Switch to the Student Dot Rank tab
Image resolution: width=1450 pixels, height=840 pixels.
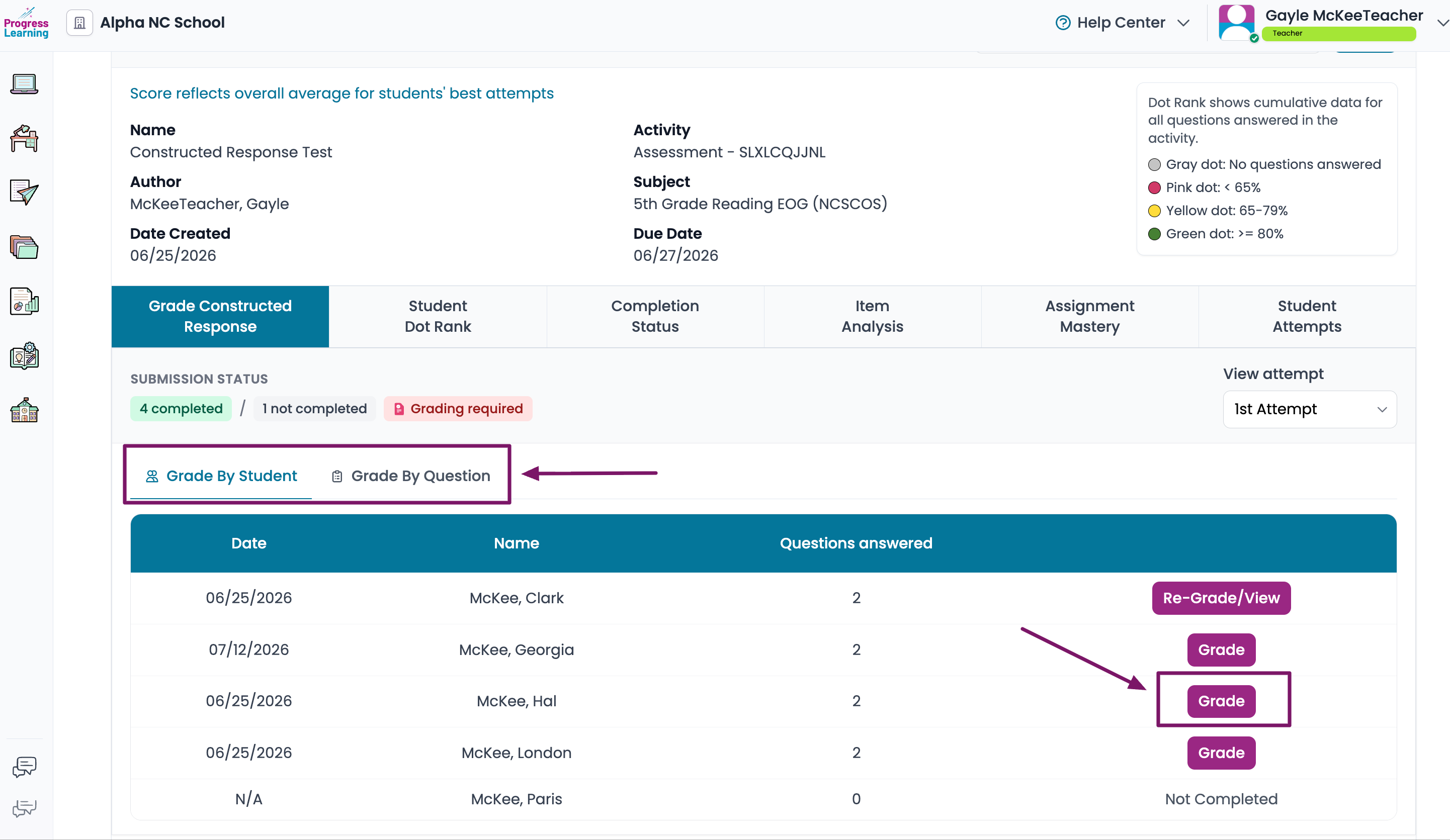(x=437, y=316)
